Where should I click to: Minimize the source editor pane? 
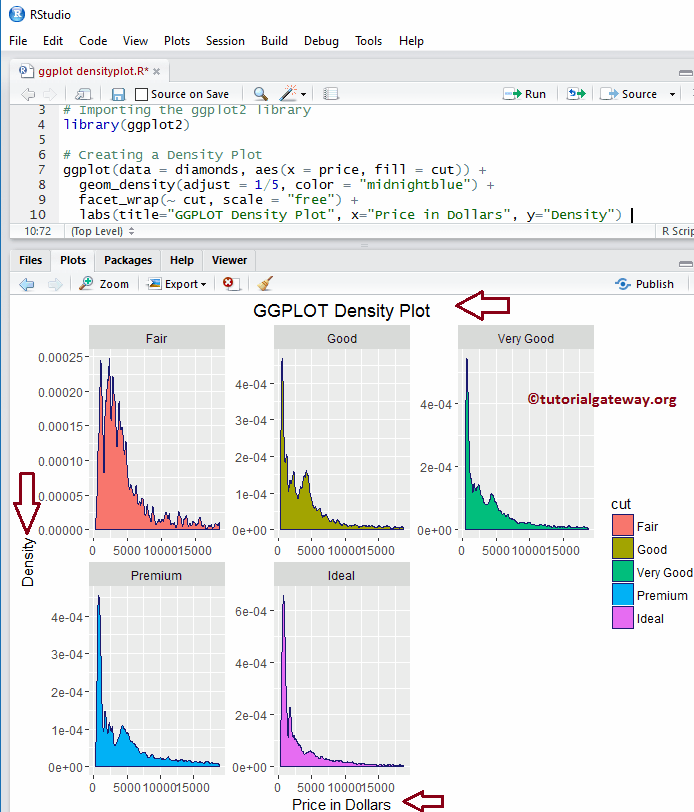685,73
